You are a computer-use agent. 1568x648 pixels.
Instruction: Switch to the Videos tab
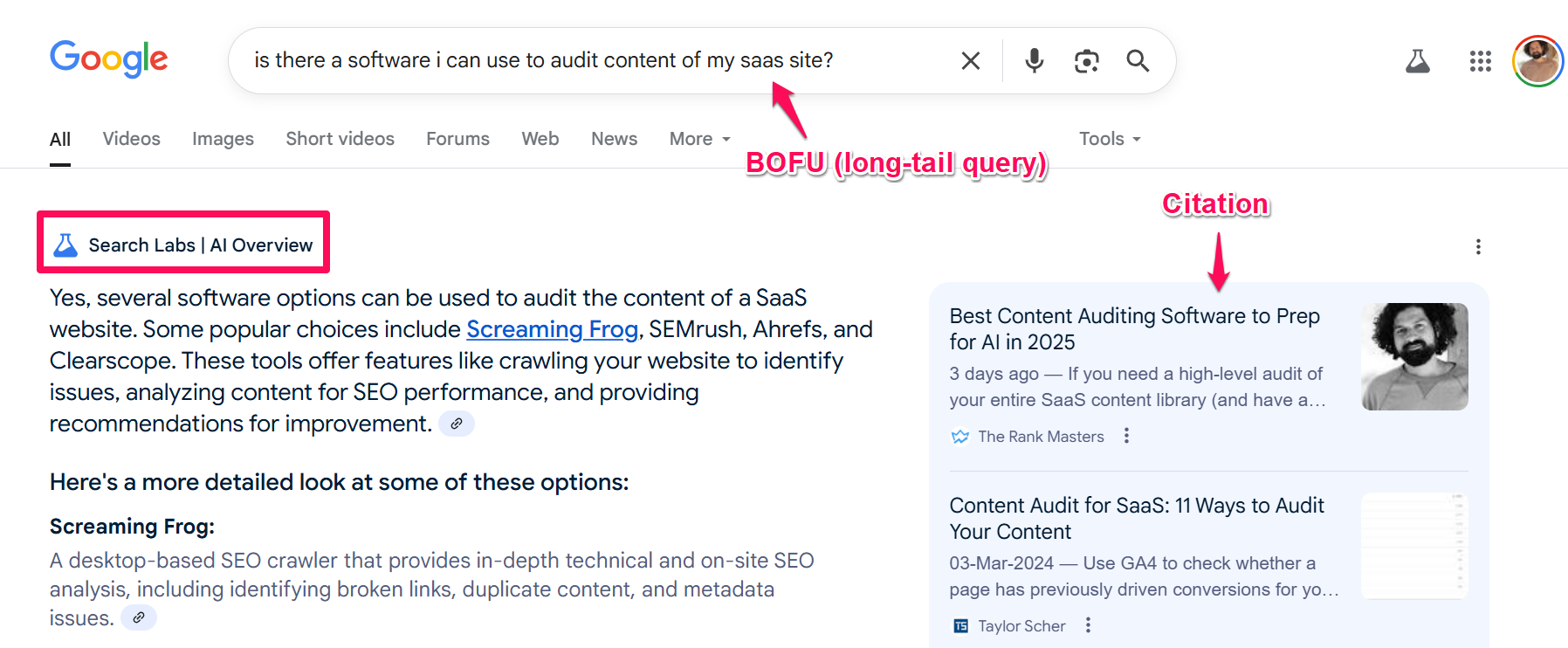pos(132,139)
